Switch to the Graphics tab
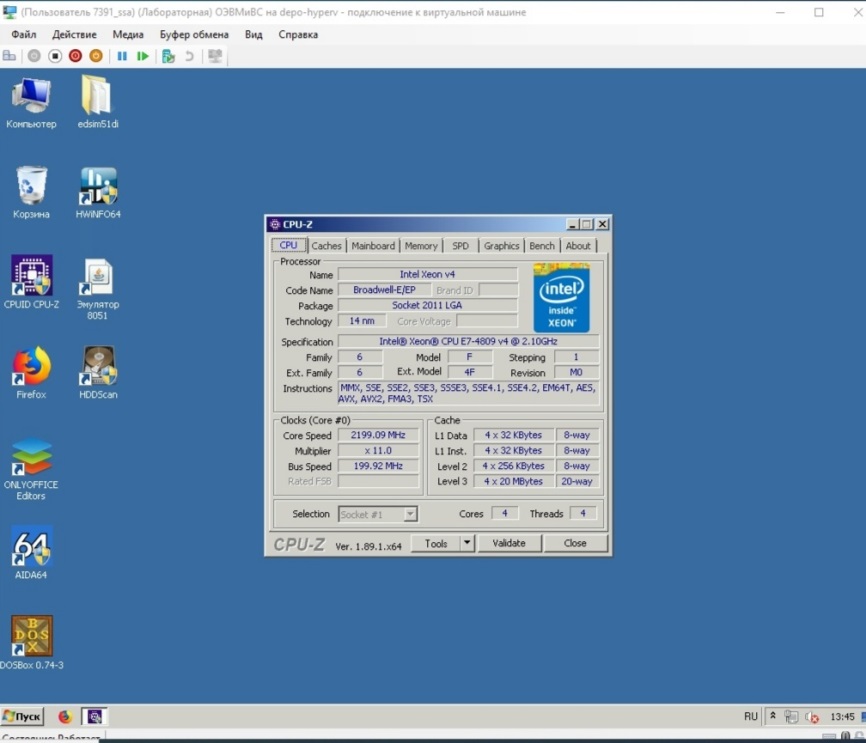Viewport: 866px width, 743px height. click(501, 246)
